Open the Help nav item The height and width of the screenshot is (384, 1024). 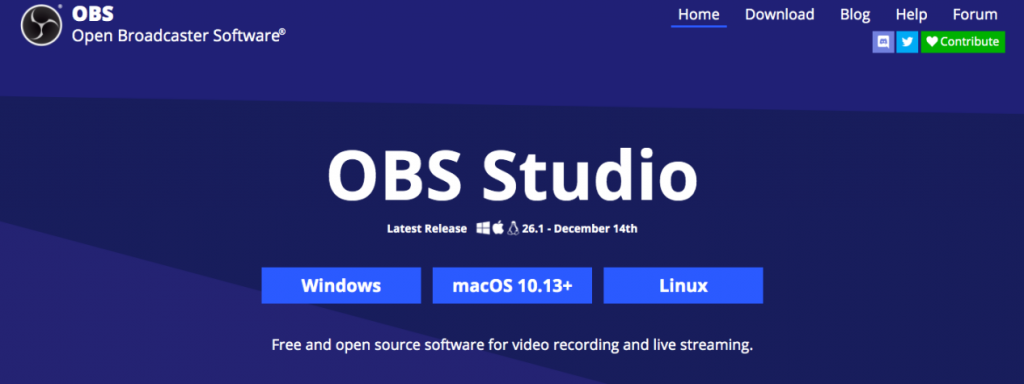coord(912,14)
